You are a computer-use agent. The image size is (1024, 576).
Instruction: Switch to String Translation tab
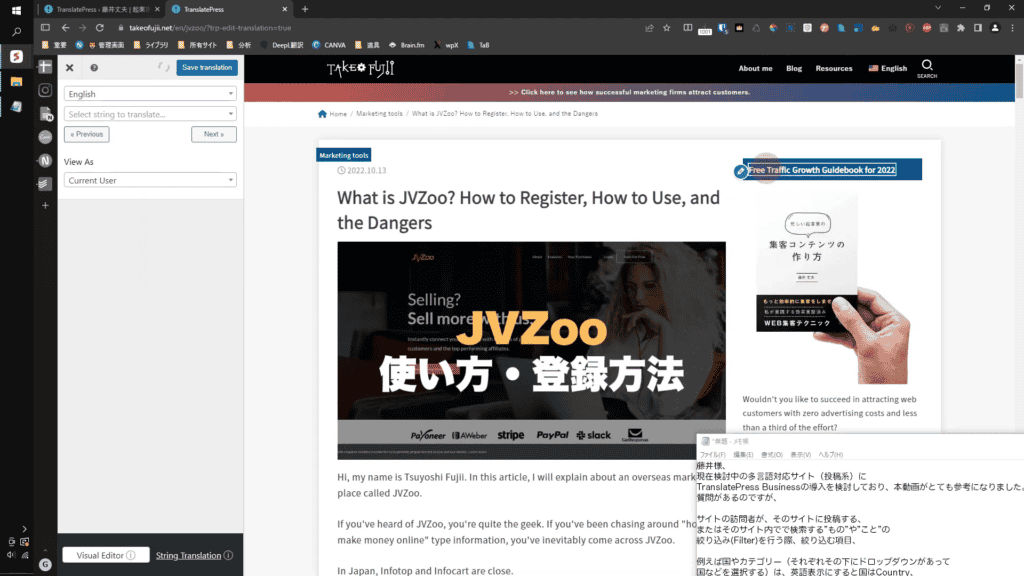pyautogui.click(x=188, y=555)
